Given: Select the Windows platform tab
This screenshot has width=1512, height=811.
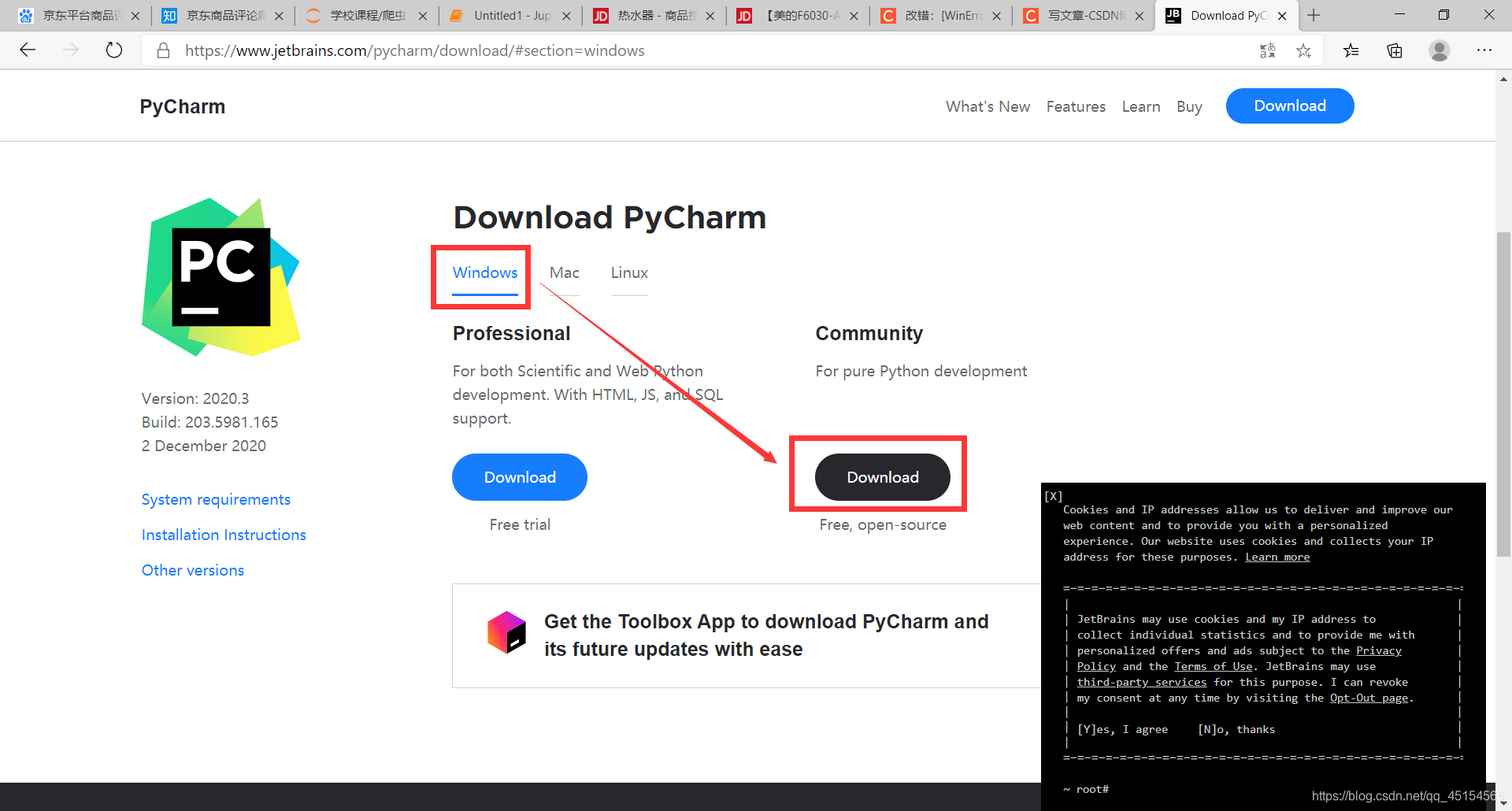Looking at the screenshot, I should pos(485,272).
